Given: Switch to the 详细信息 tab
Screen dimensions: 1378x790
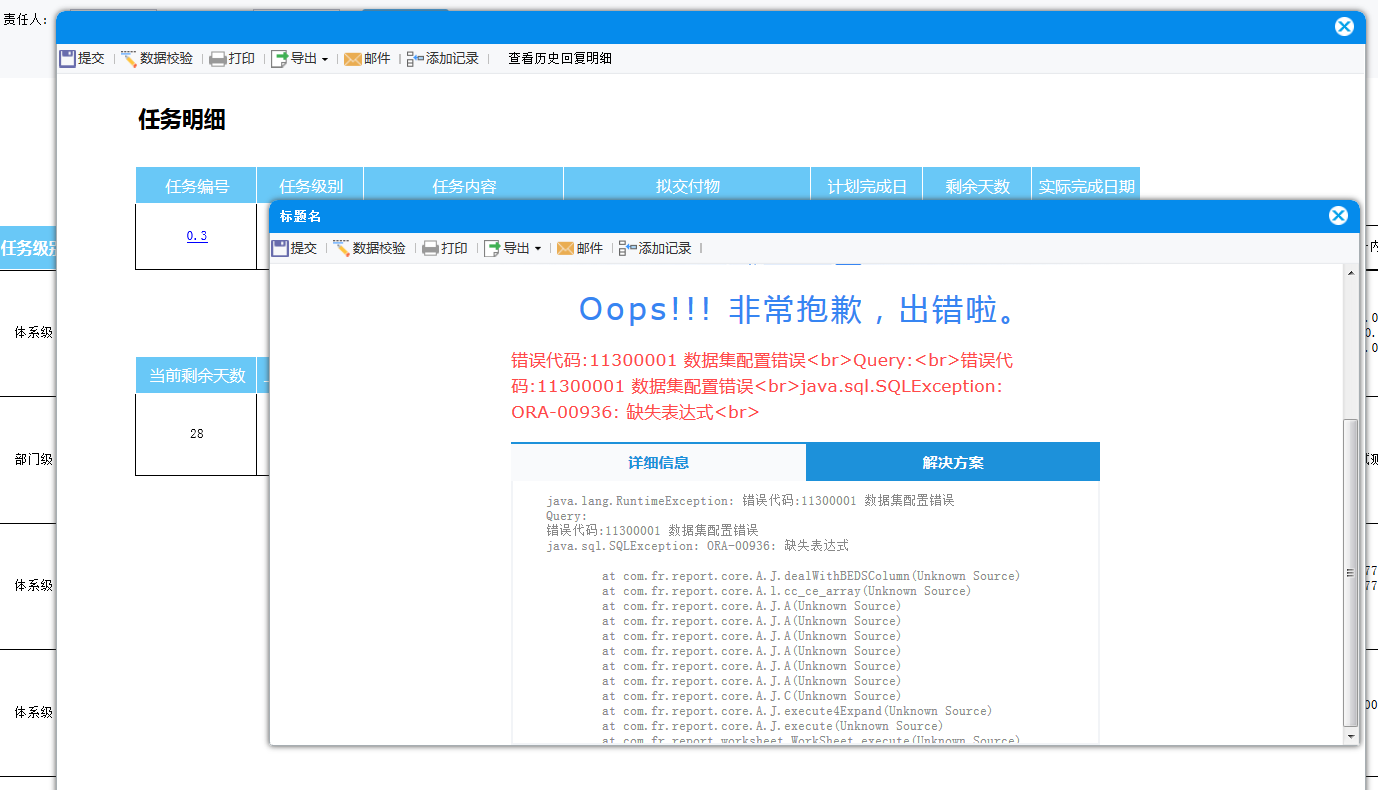Looking at the screenshot, I should (658, 463).
